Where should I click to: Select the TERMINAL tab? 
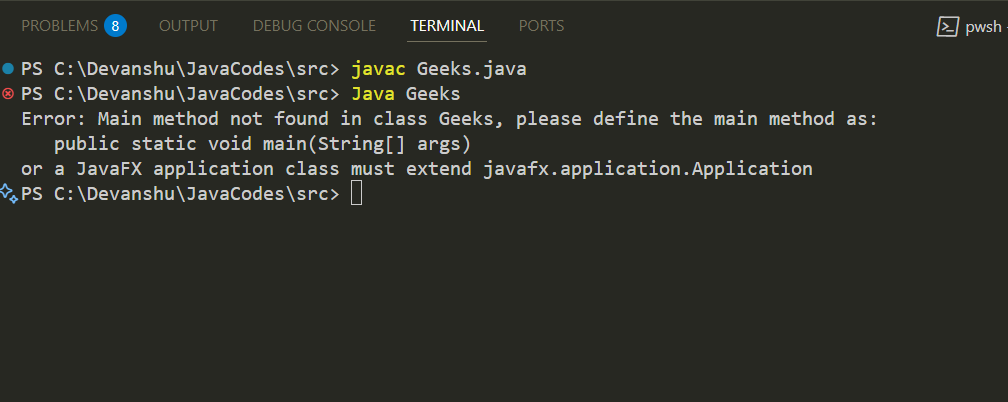pyautogui.click(x=447, y=25)
